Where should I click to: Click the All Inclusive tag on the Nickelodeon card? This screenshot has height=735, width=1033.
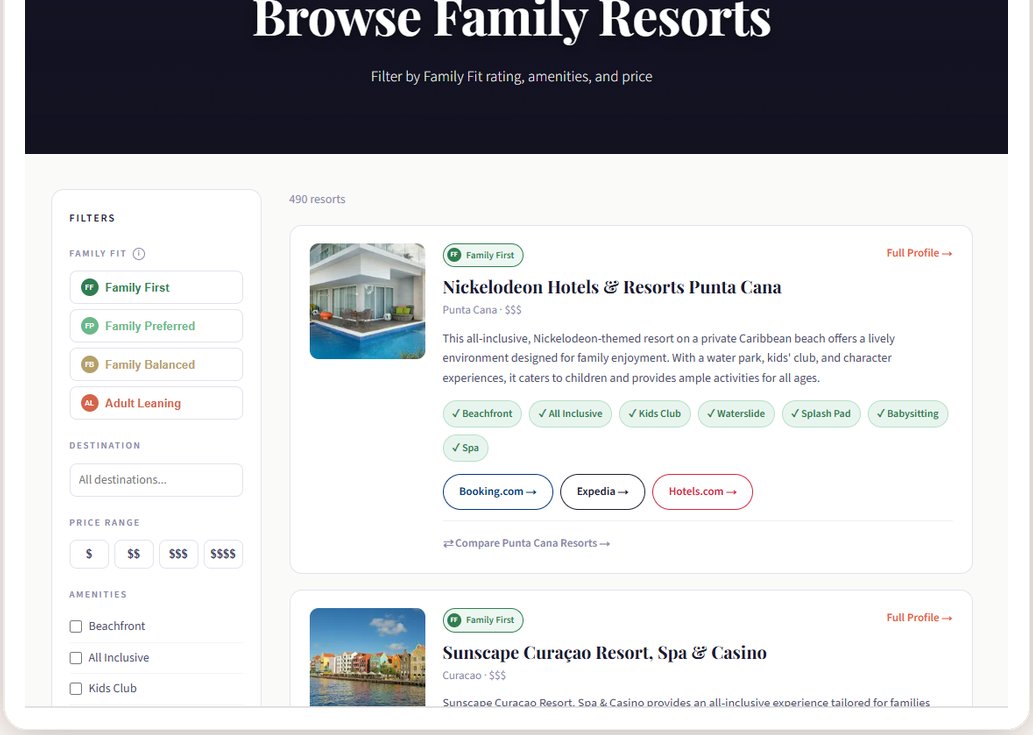click(571, 414)
